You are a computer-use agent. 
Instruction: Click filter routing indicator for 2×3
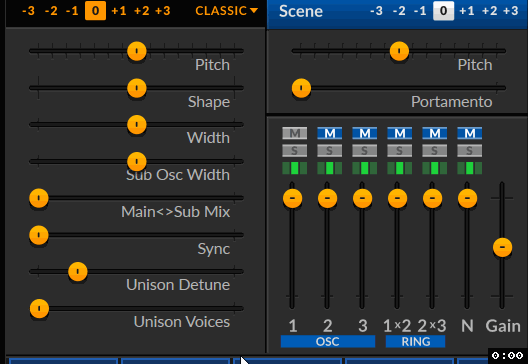tap(435, 168)
